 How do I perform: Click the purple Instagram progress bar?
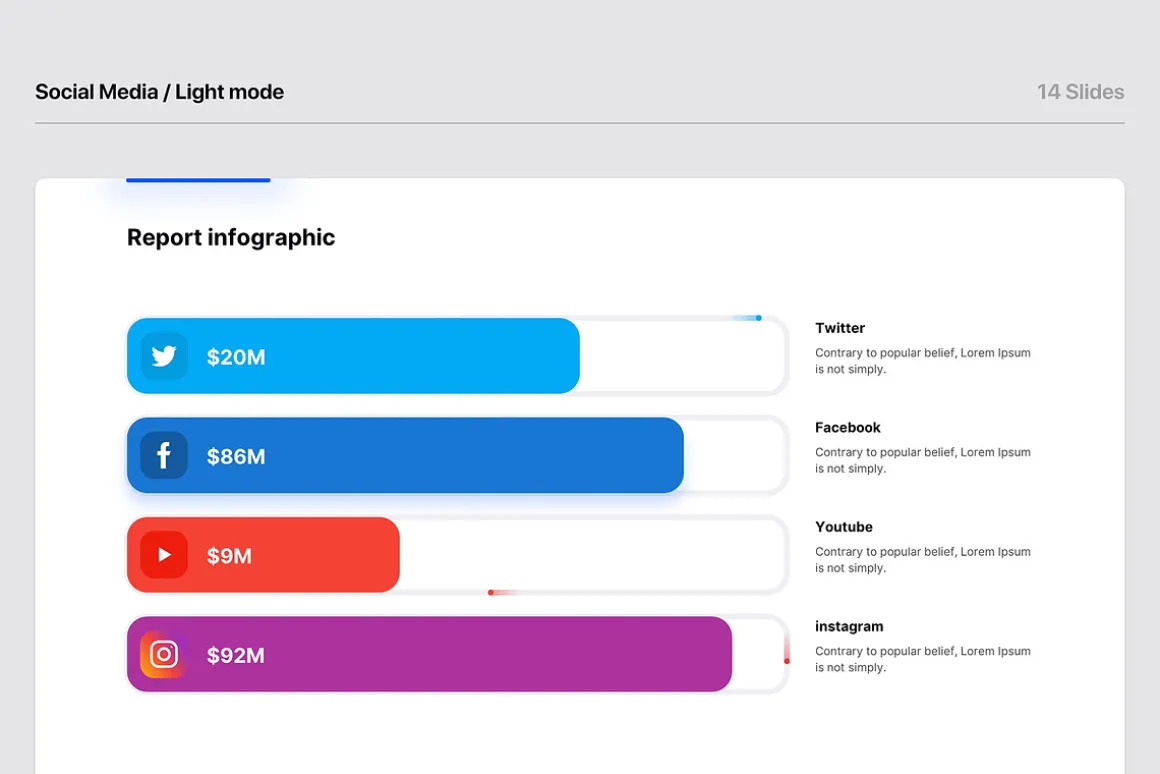tap(429, 654)
